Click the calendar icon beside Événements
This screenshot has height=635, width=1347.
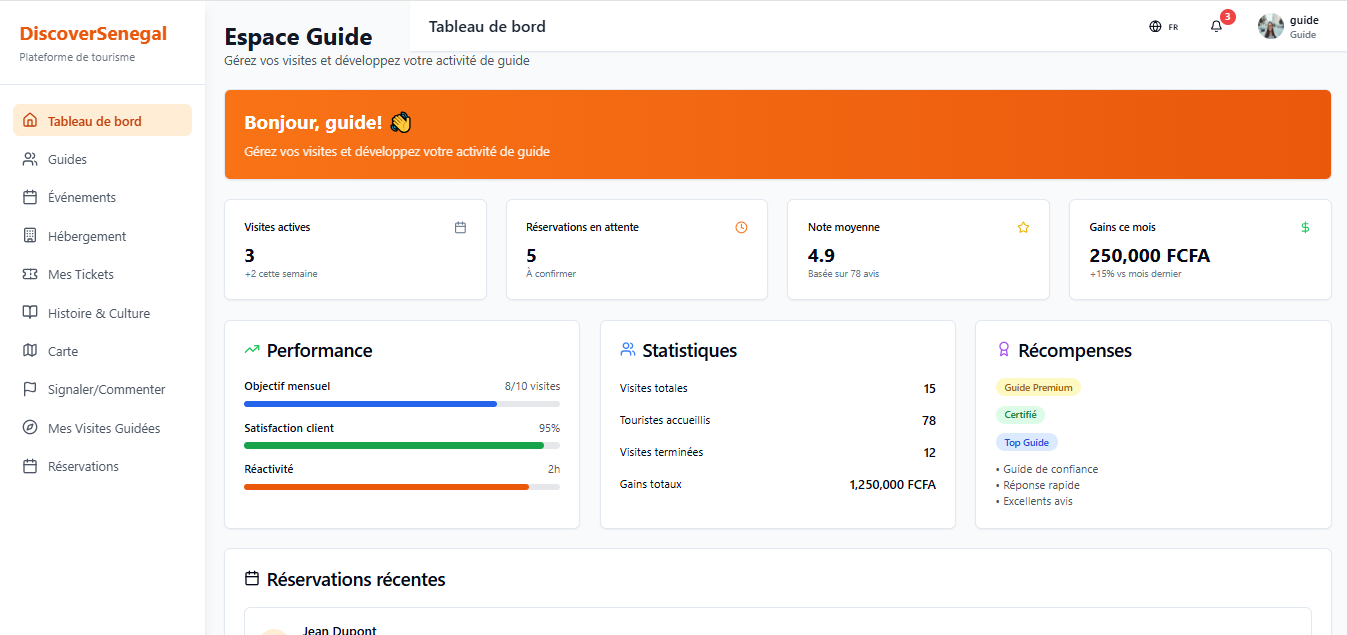tap(30, 197)
